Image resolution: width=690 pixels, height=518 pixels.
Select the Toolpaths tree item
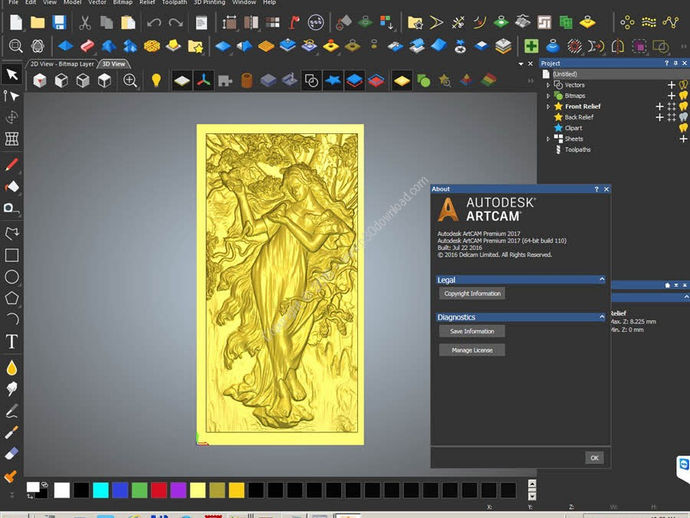click(x=577, y=150)
